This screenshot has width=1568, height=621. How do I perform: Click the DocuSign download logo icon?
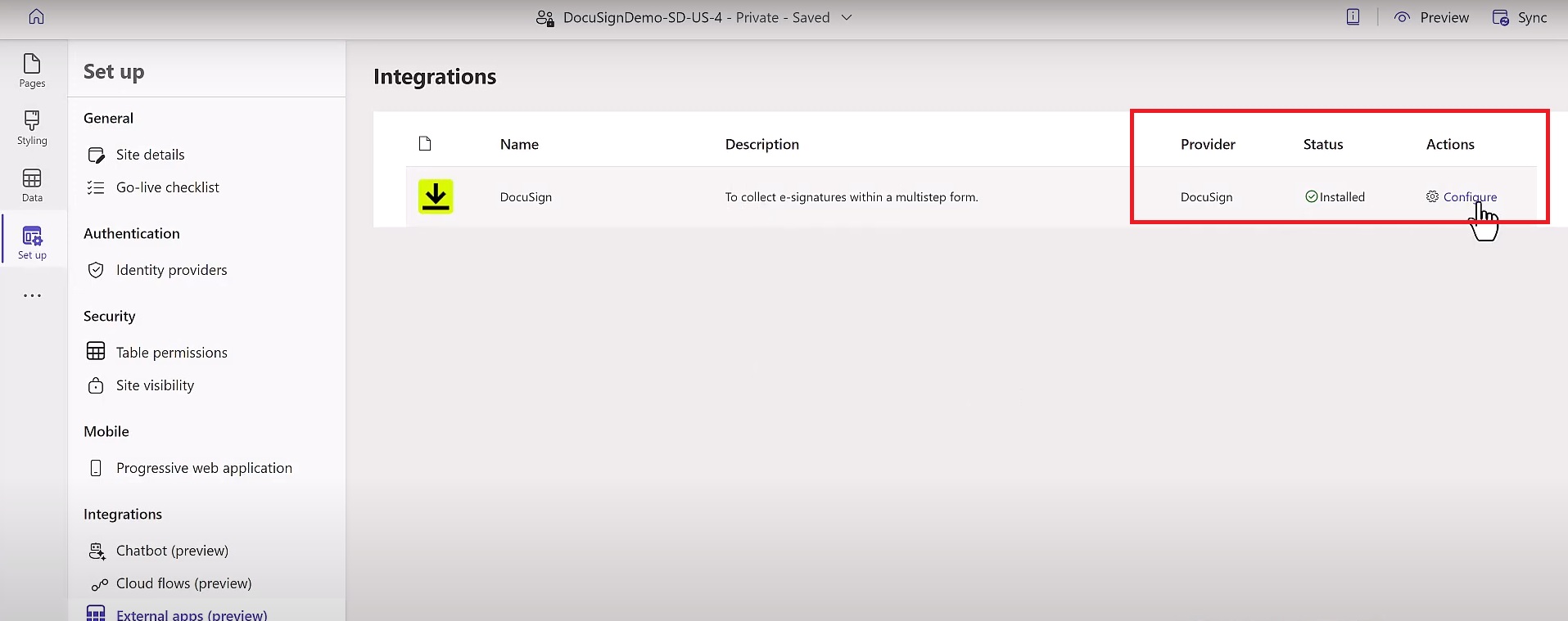coord(436,196)
